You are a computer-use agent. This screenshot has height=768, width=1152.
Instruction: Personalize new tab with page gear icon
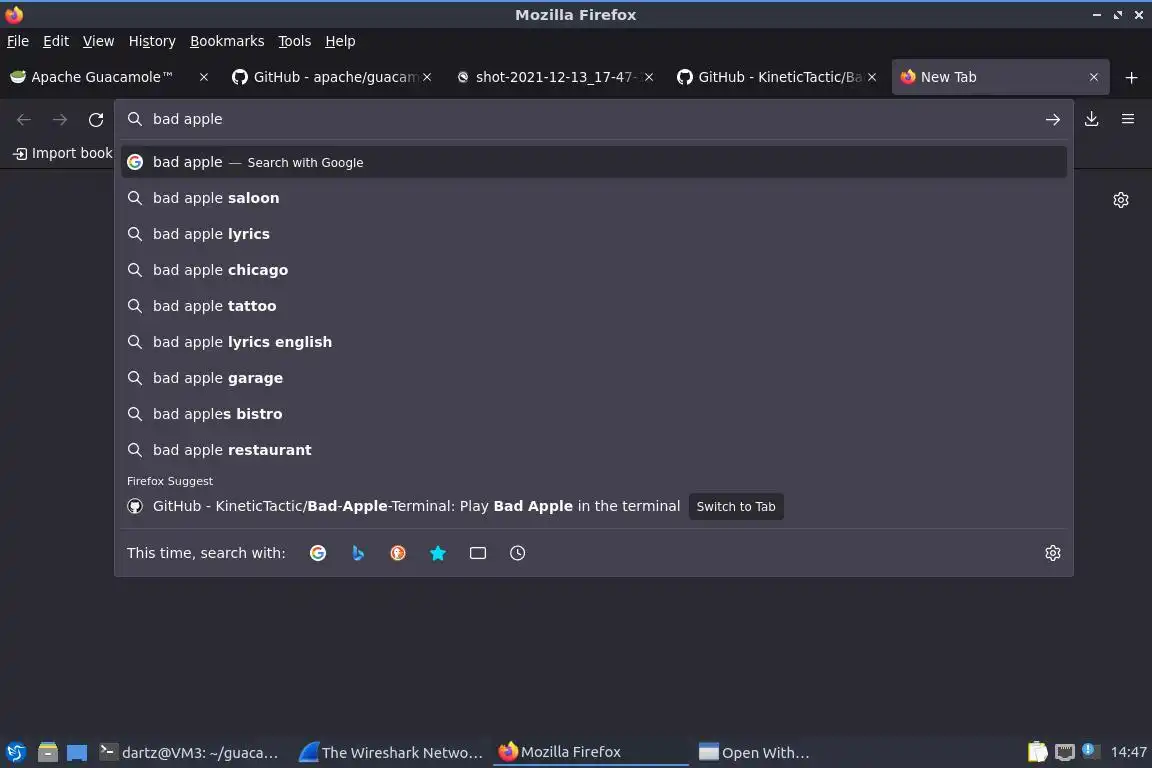point(1120,200)
